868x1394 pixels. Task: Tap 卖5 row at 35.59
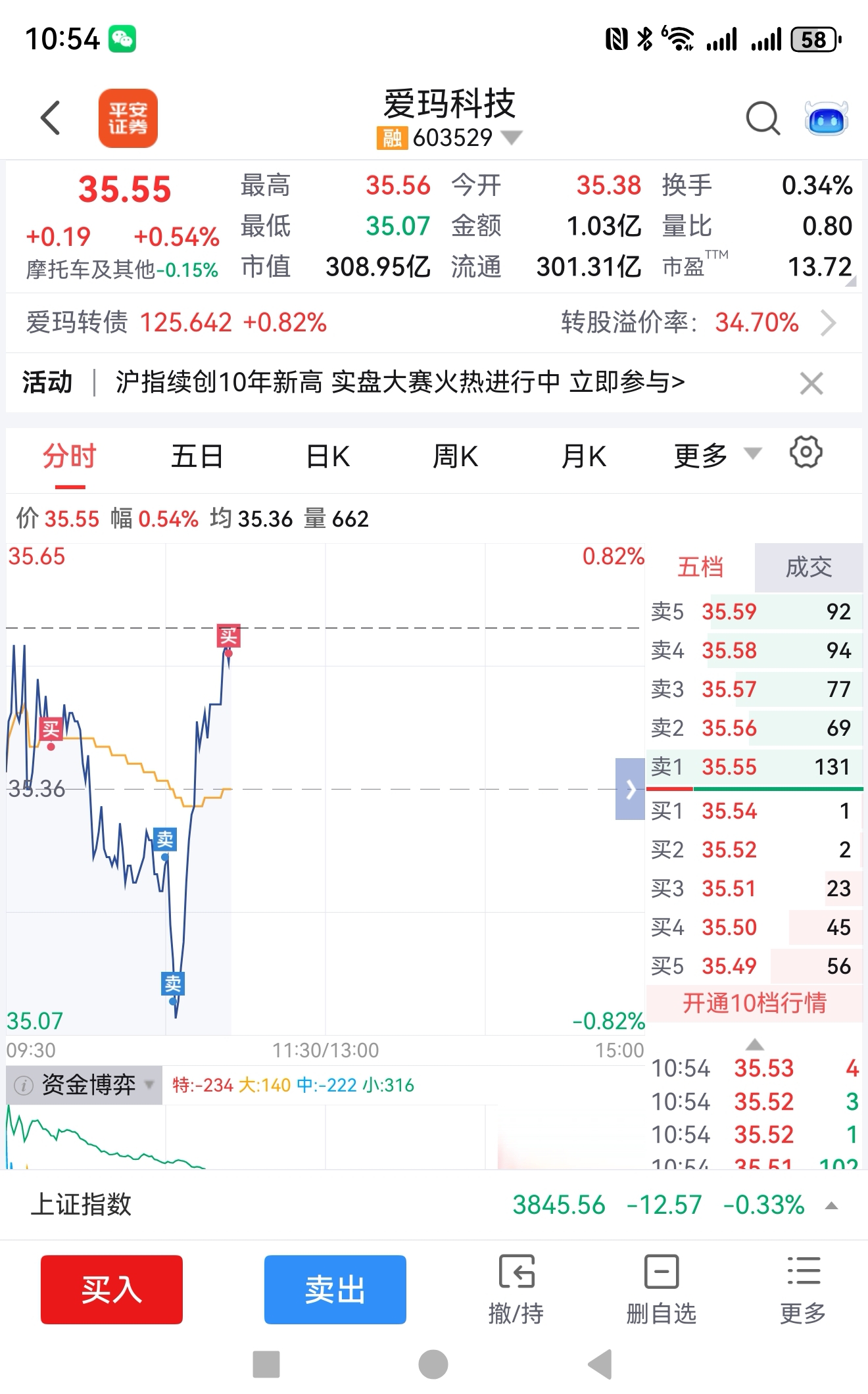[754, 612]
